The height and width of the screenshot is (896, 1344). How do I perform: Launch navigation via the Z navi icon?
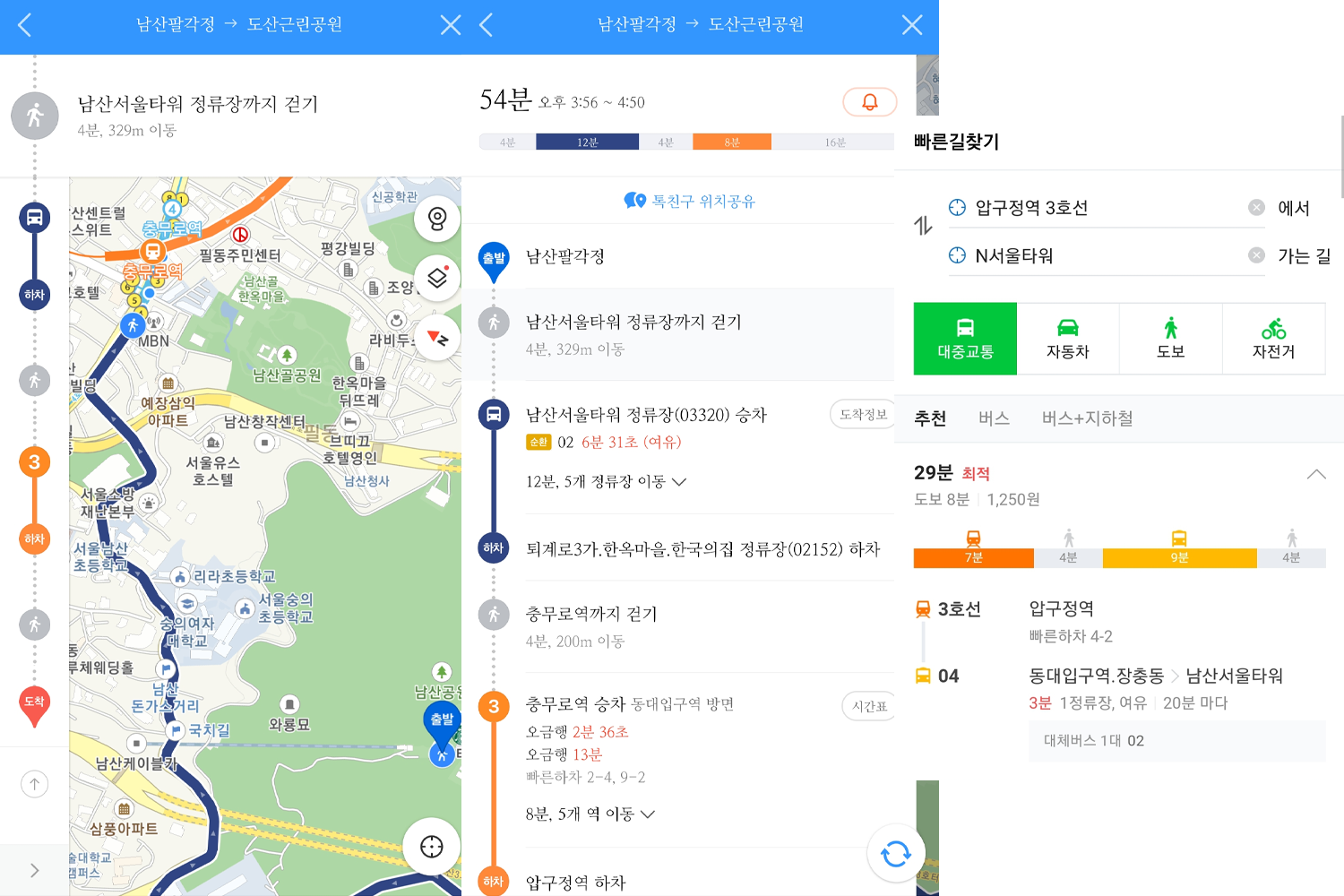coord(437,338)
